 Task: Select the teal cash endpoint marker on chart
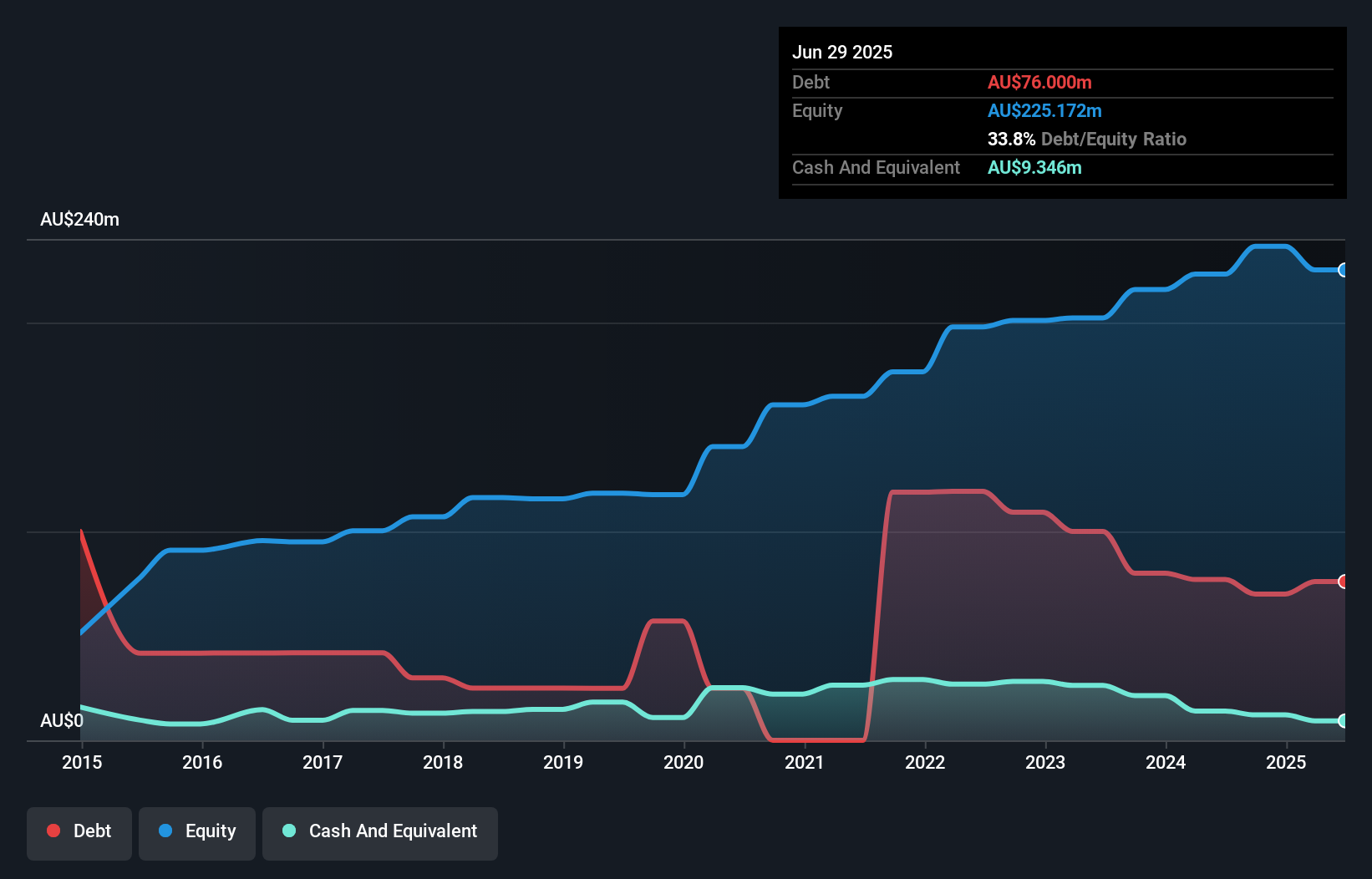[1342, 720]
